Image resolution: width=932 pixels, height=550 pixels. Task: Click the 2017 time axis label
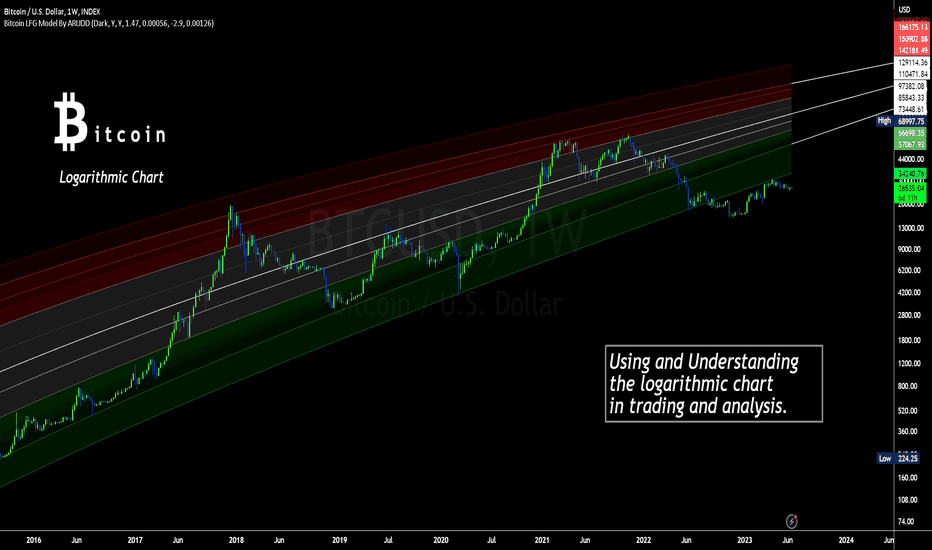tap(135, 540)
